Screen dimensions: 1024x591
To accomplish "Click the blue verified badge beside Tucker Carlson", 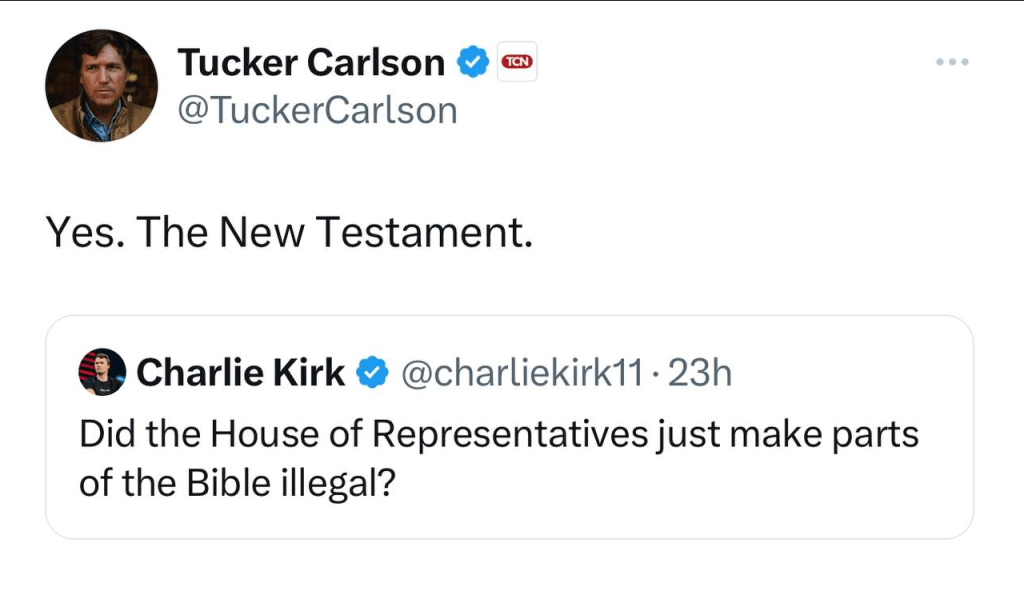I will (x=472, y=63).
